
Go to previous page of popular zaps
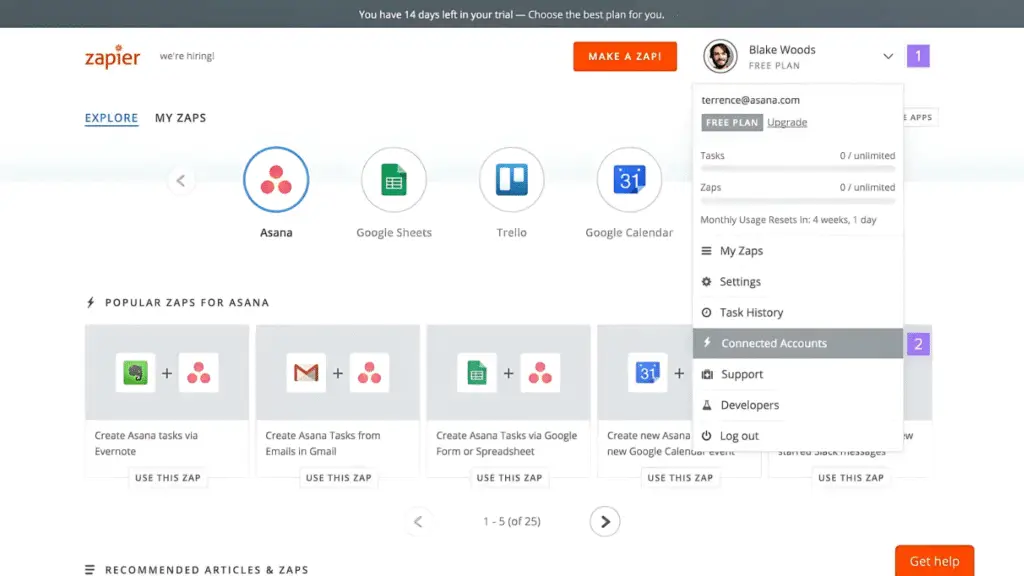pyautogui.click(x=418, y=521)
